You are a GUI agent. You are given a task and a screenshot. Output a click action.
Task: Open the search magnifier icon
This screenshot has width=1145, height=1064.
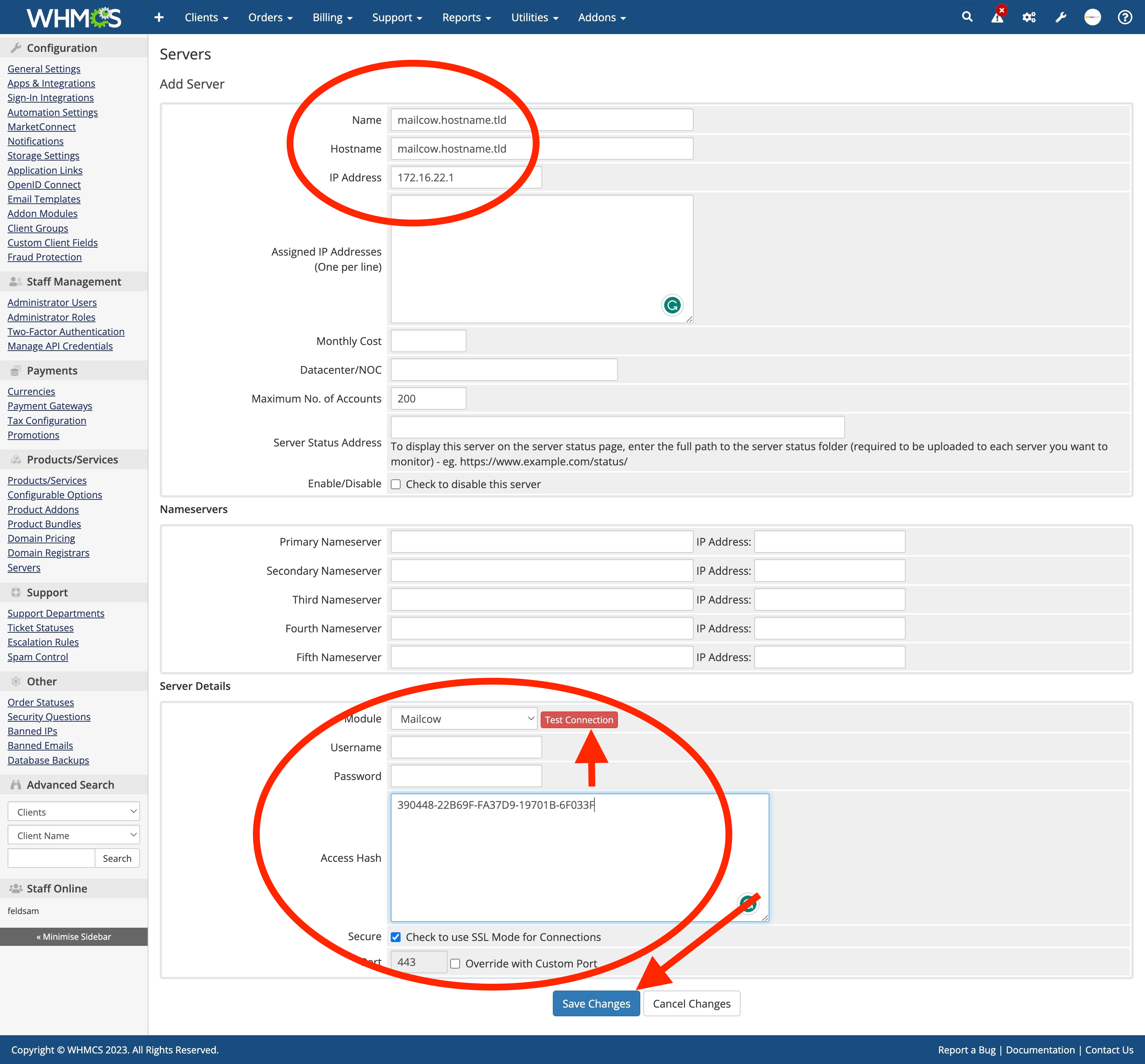coord(967,17)
